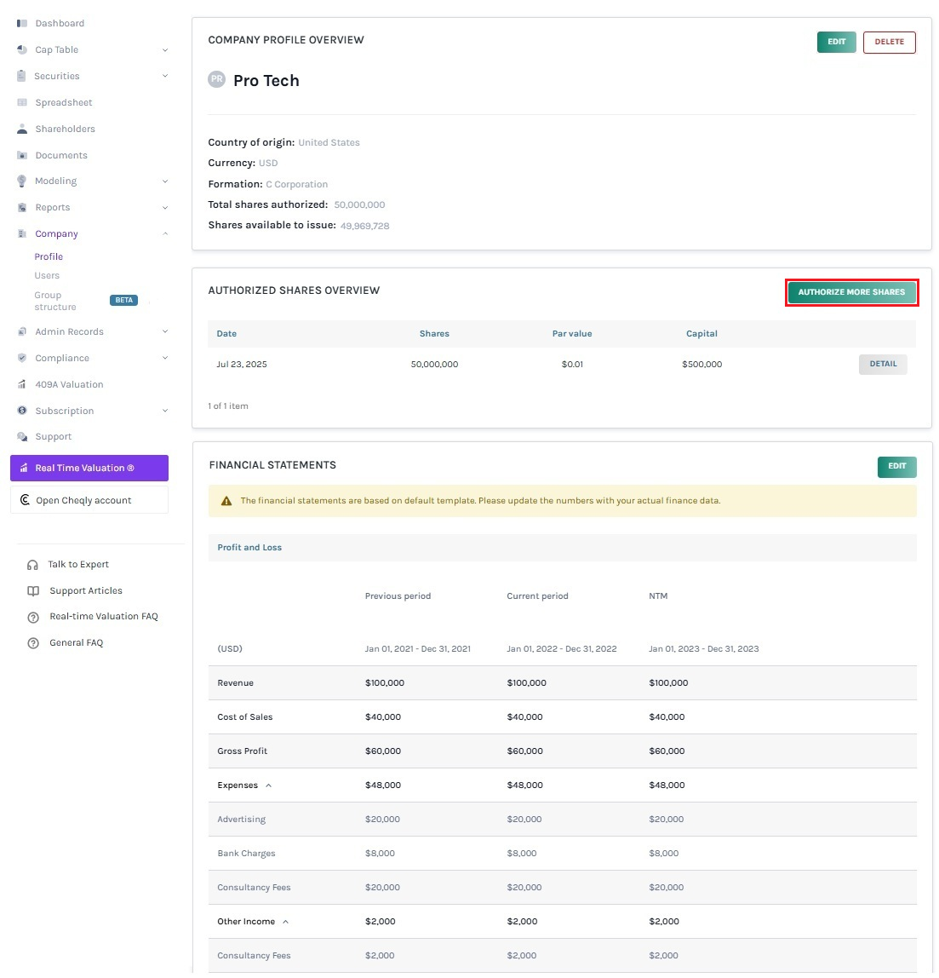This screenshot has width=939, height=978.
Task: Collapse the Expenses row caret
Action: click(269, 786)
